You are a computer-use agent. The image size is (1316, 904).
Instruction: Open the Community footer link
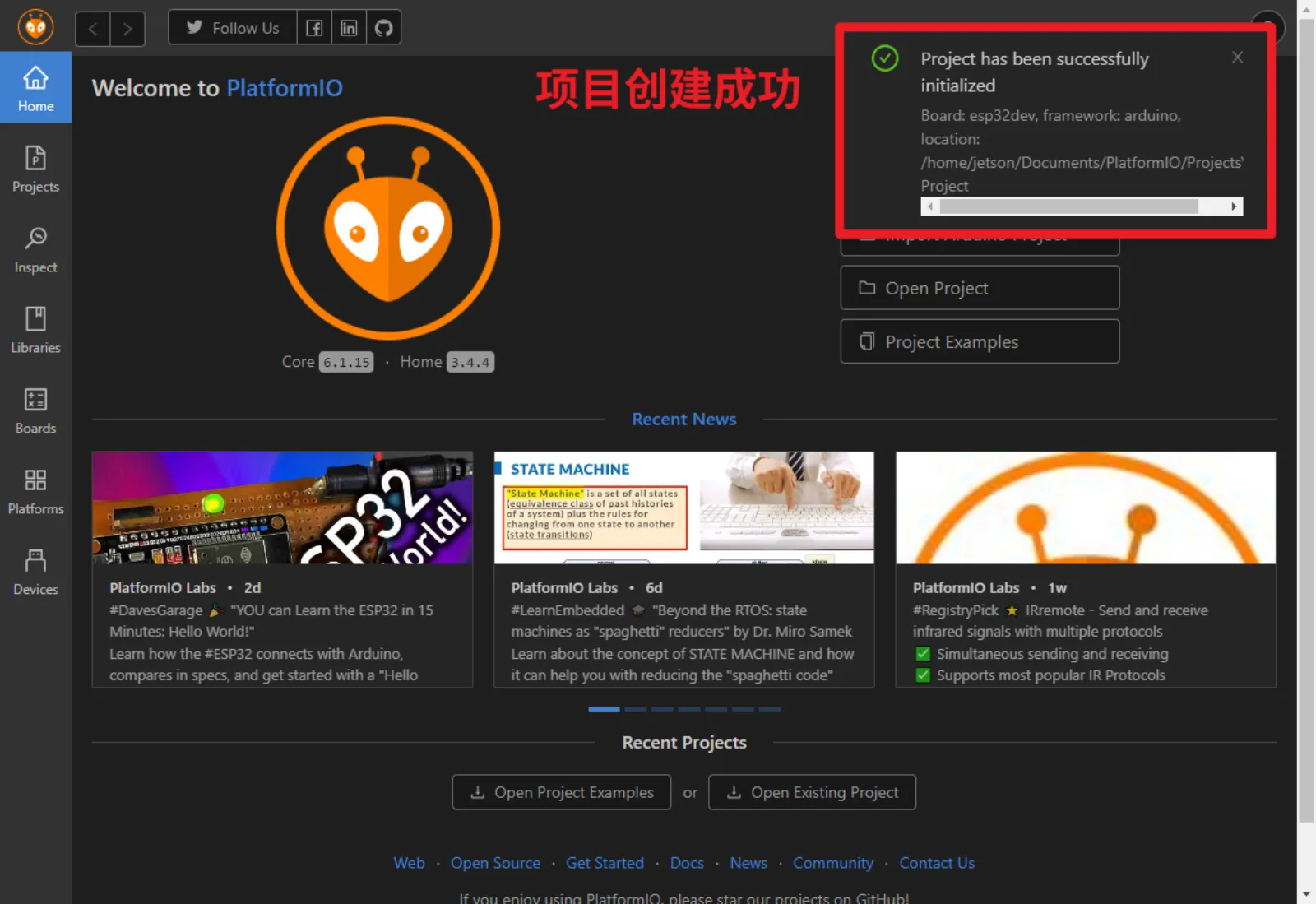(x=833, y=863)
